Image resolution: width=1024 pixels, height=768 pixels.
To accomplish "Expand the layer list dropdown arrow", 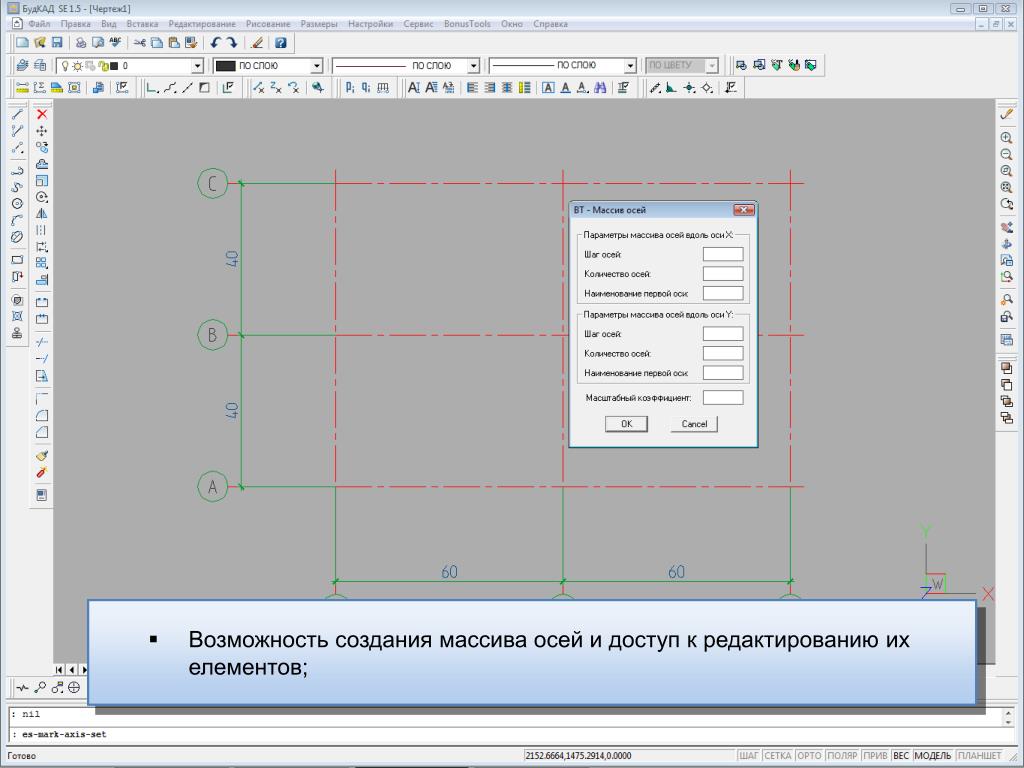I will [197, 66].
